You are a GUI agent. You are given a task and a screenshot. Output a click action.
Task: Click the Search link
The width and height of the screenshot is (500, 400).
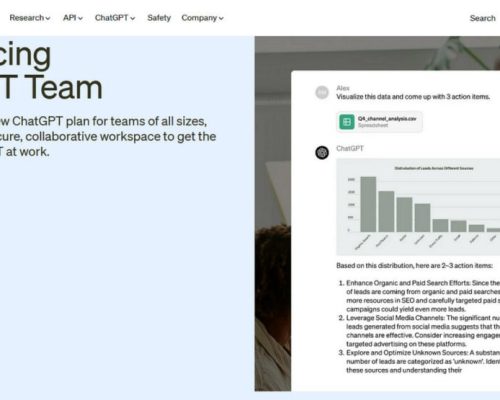tap(482, 18)
